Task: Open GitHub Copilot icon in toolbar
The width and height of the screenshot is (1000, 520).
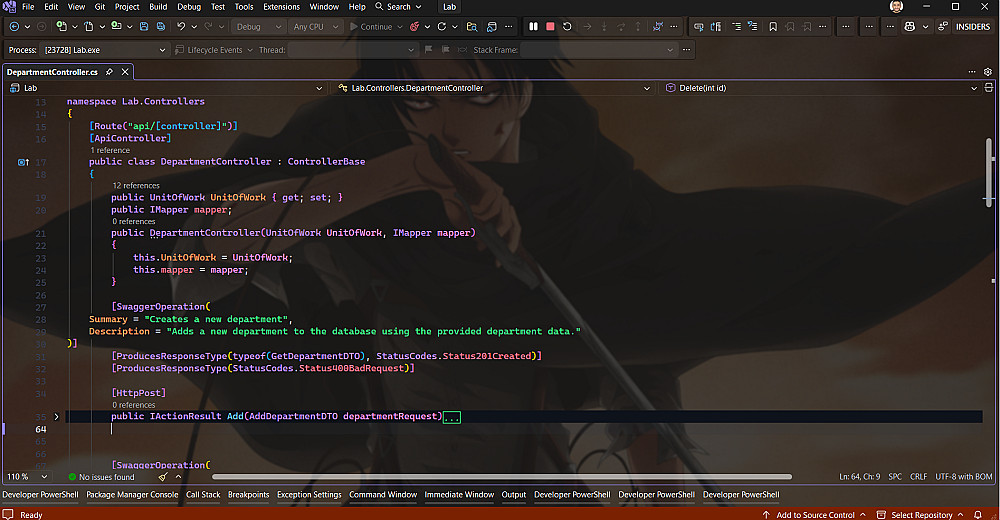Action: (909, 27)
